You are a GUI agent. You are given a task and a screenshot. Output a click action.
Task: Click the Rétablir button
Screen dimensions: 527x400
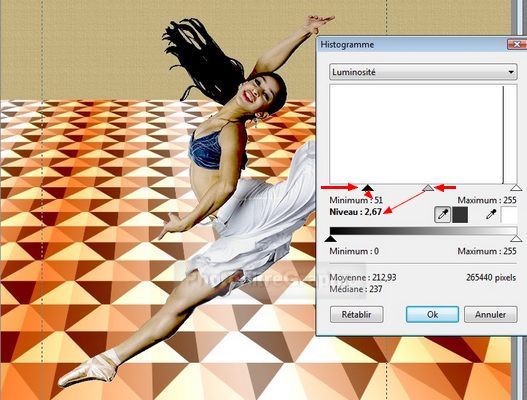click(357, 315)
